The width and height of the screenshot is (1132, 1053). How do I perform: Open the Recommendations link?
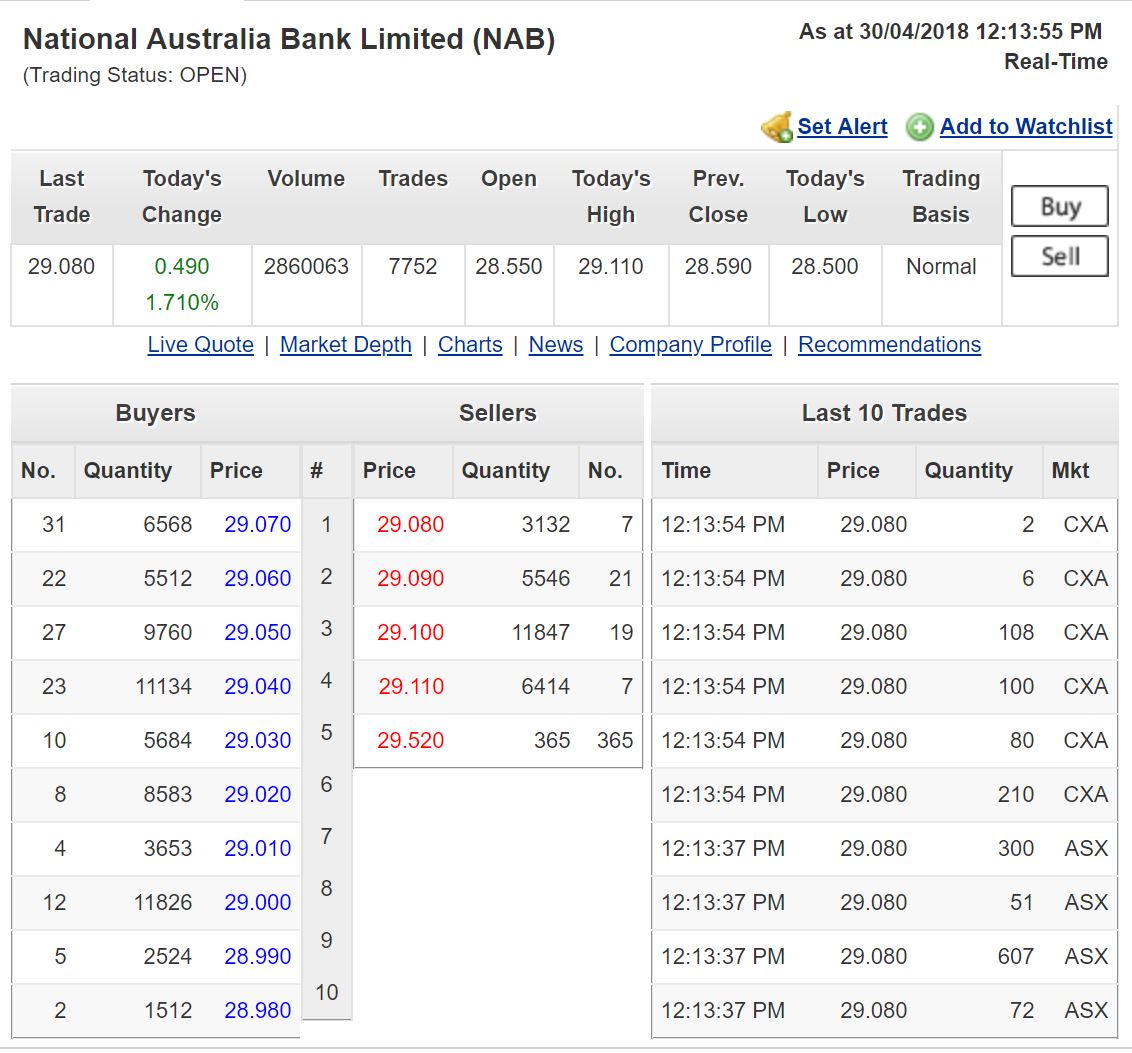click(889, 344)
